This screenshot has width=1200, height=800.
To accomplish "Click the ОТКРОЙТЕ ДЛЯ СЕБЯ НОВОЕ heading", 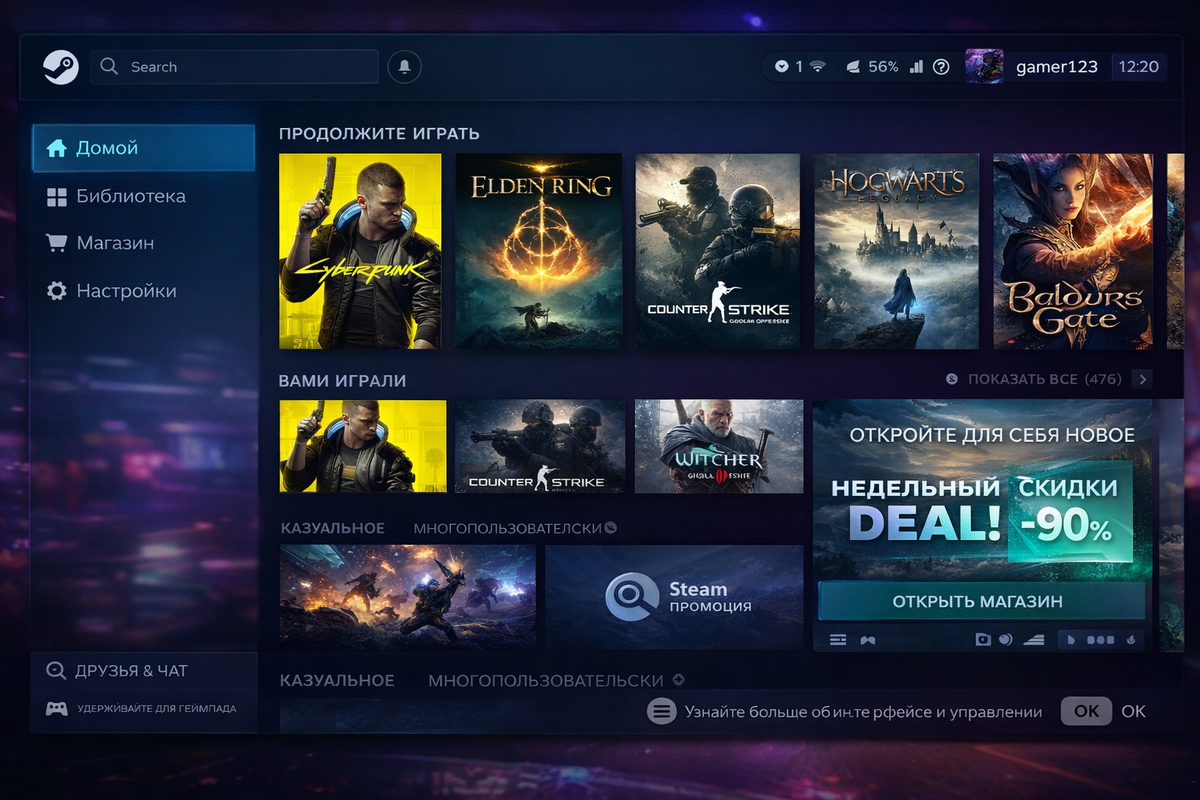I will coord(992,435).
